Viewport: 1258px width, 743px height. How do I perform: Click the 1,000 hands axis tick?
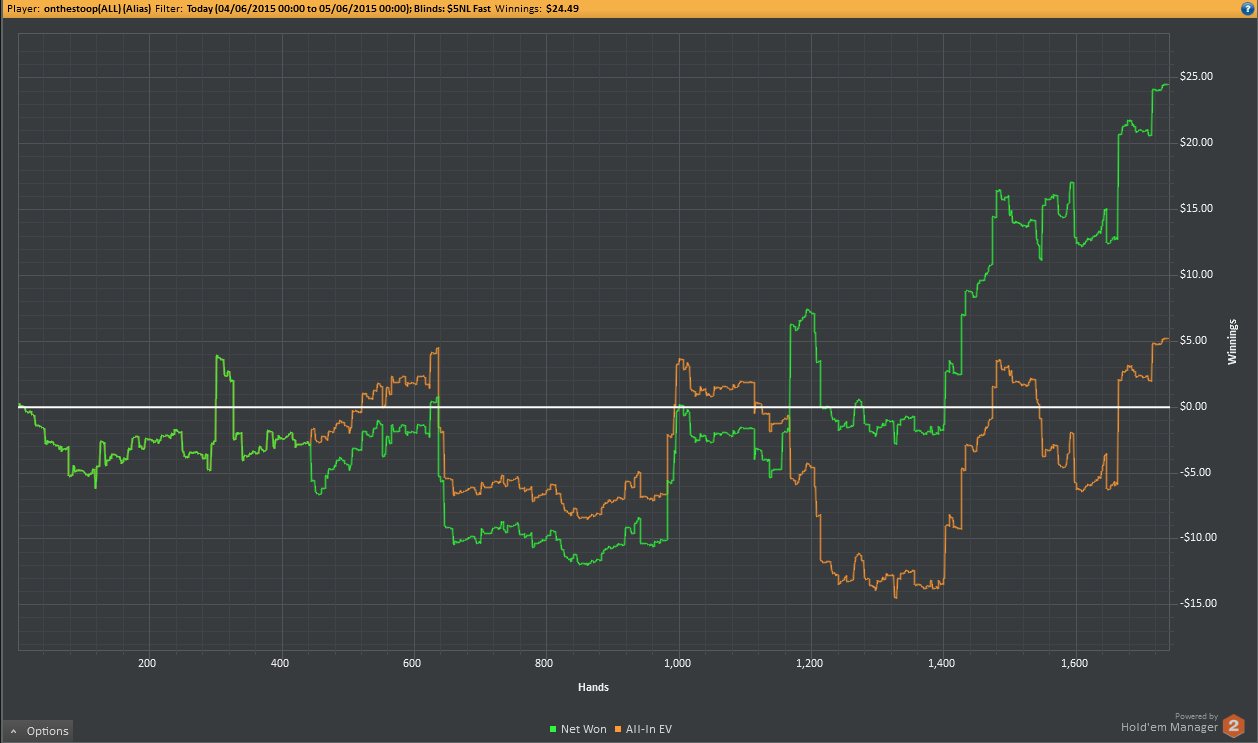click(x=678, y=663)
